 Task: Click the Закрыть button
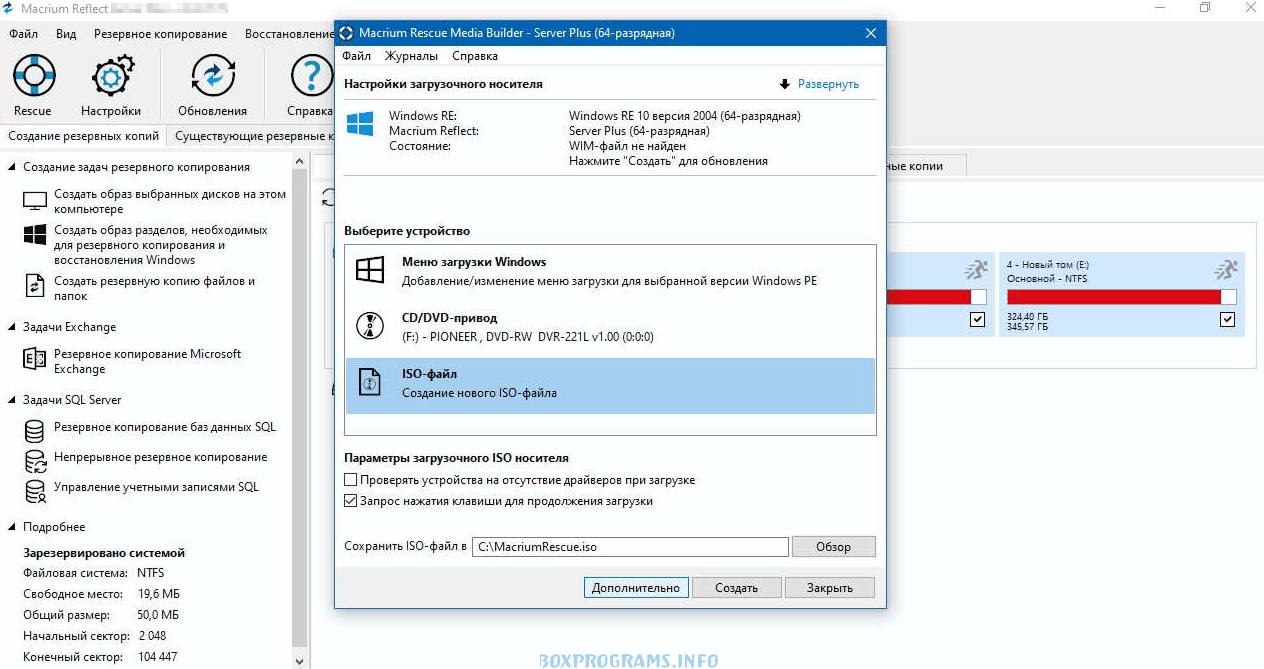coord(829,587)
